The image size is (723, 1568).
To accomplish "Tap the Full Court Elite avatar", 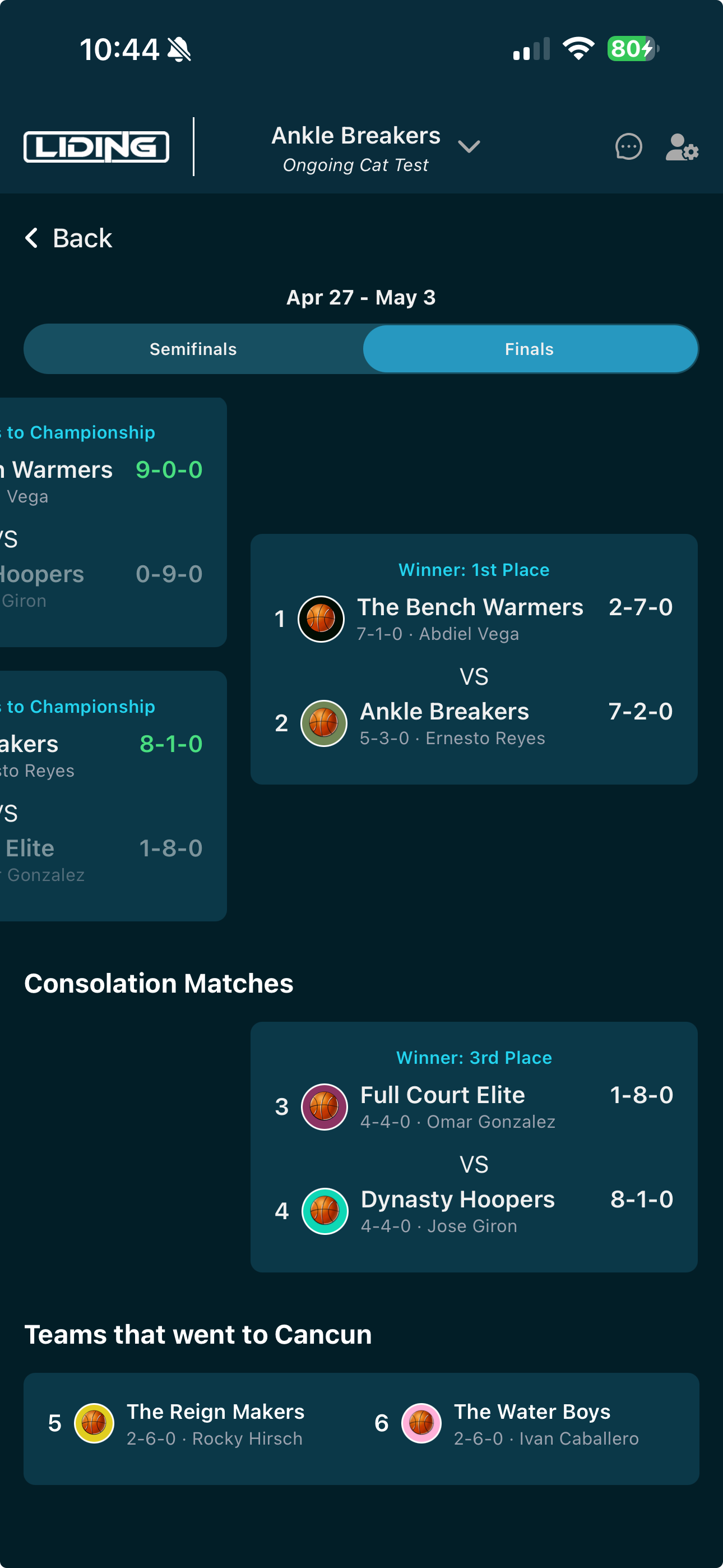I will 325,1106.
